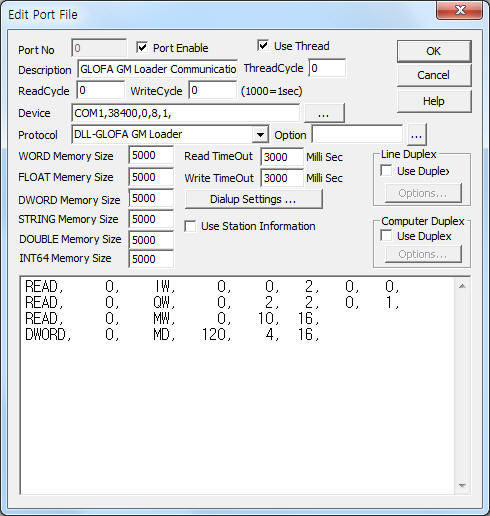This screenshot has width=490, height=516.
Task: Open Help for the port dialog
Action: coord(434,101)
